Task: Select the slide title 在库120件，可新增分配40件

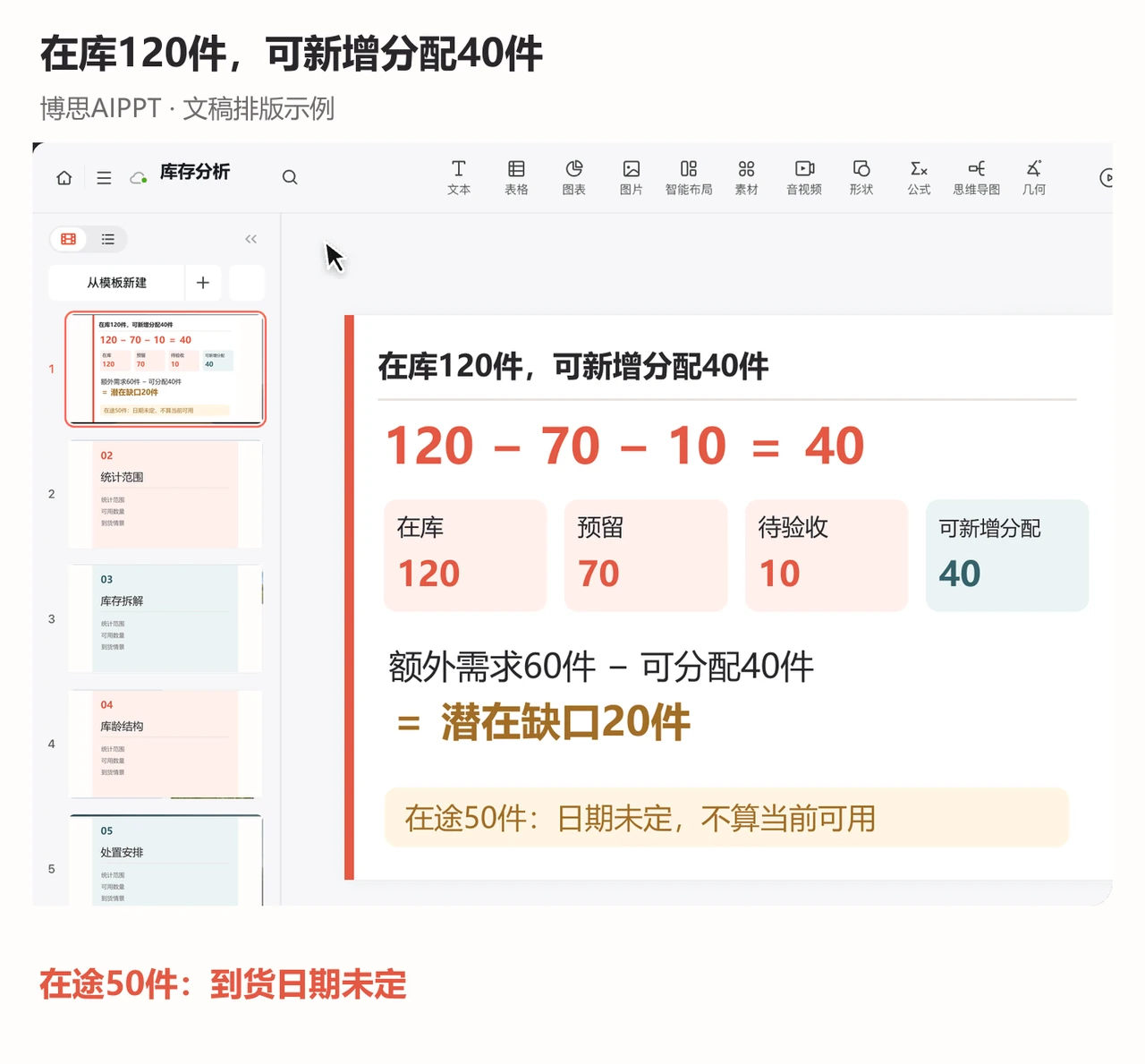Action: (x=573, y=366)
